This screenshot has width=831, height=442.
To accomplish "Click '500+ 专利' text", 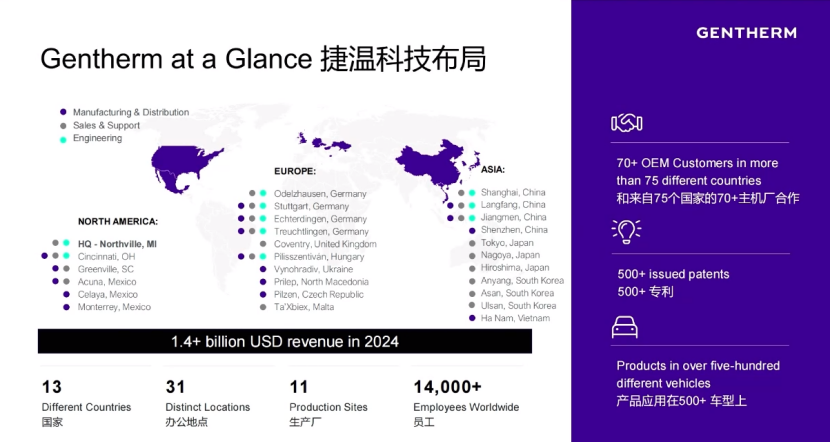I will pyautogui.click(x=645, y=292).
